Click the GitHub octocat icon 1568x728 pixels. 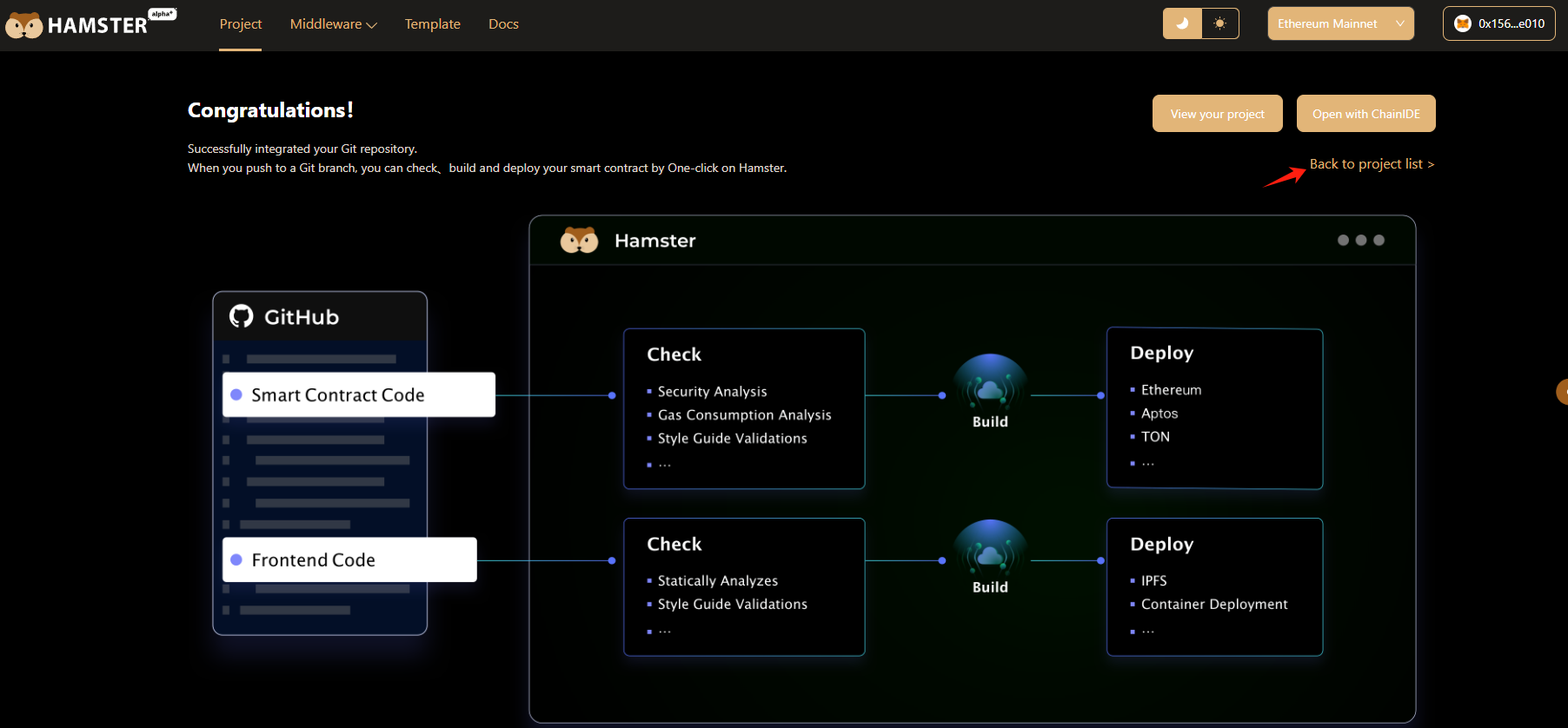tap(241, 316)
